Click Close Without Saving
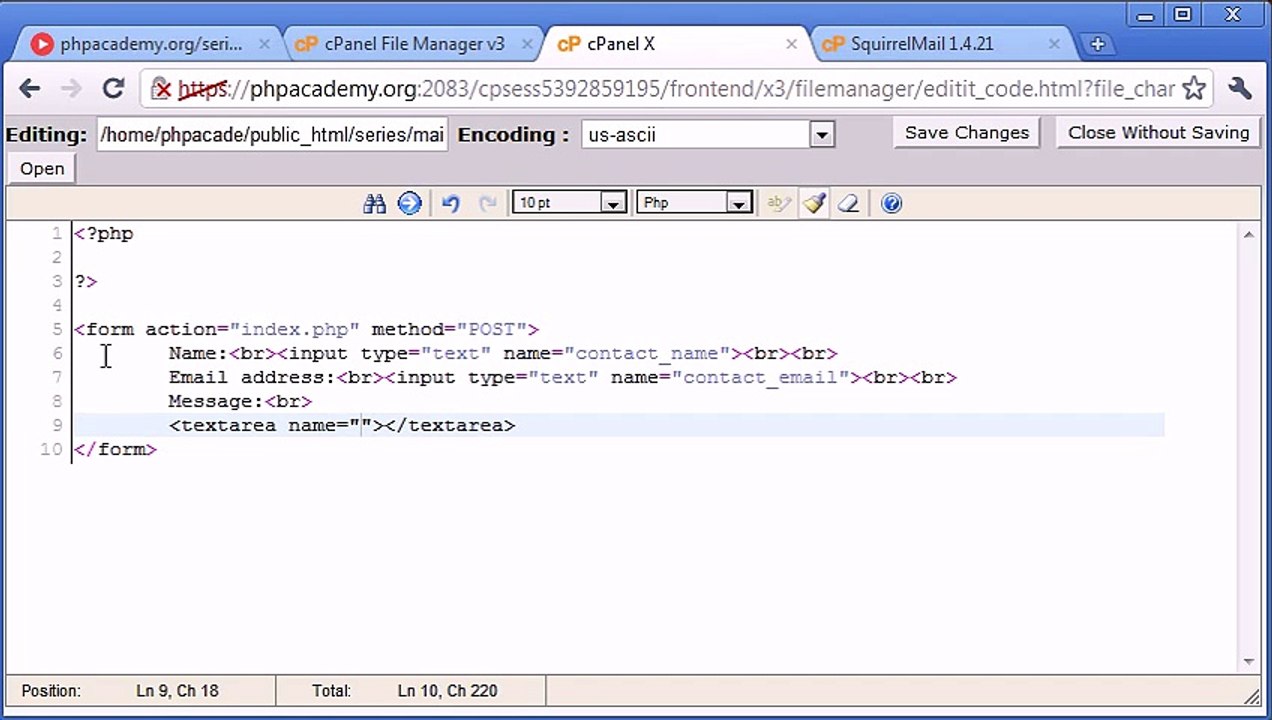 coord(1158,133)
